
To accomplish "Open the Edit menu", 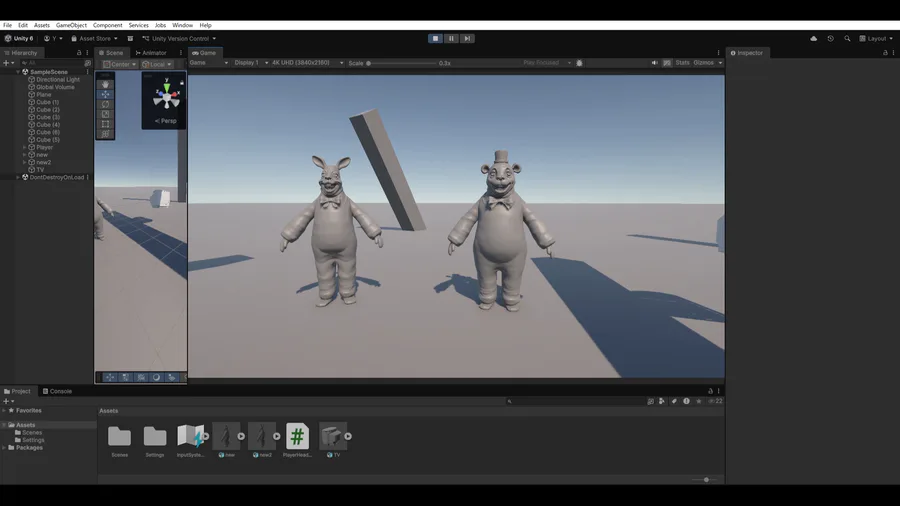I will pos(23,25).
